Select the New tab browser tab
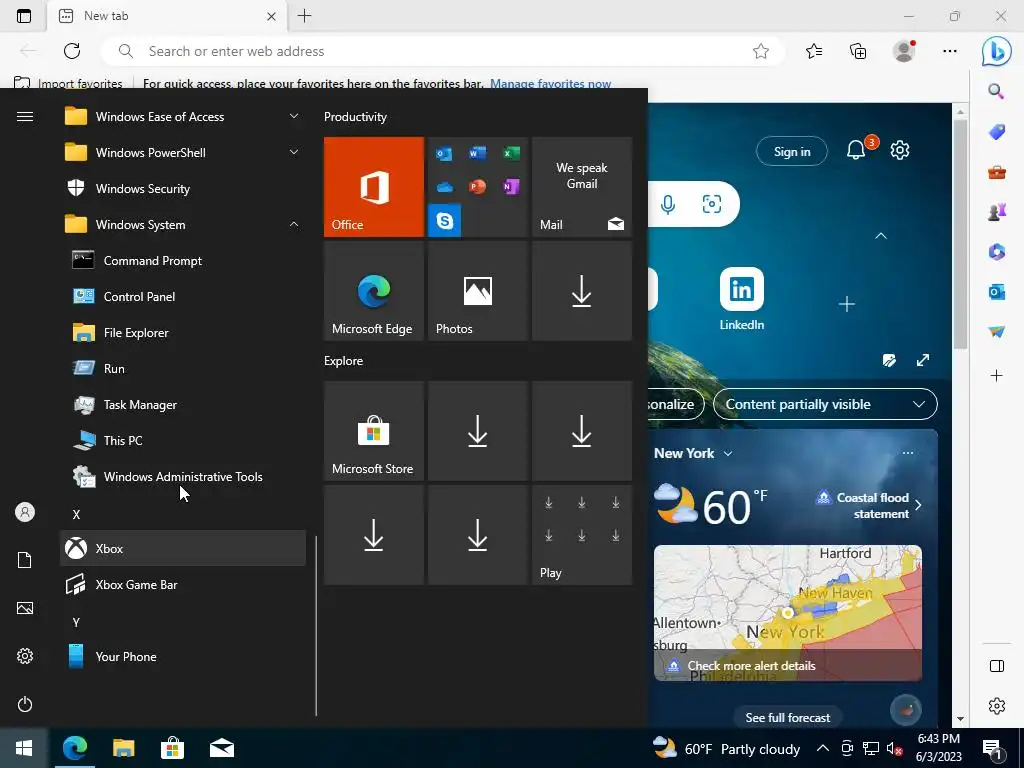This screenshot has width=1024, height=768. (x=168, y=16)
